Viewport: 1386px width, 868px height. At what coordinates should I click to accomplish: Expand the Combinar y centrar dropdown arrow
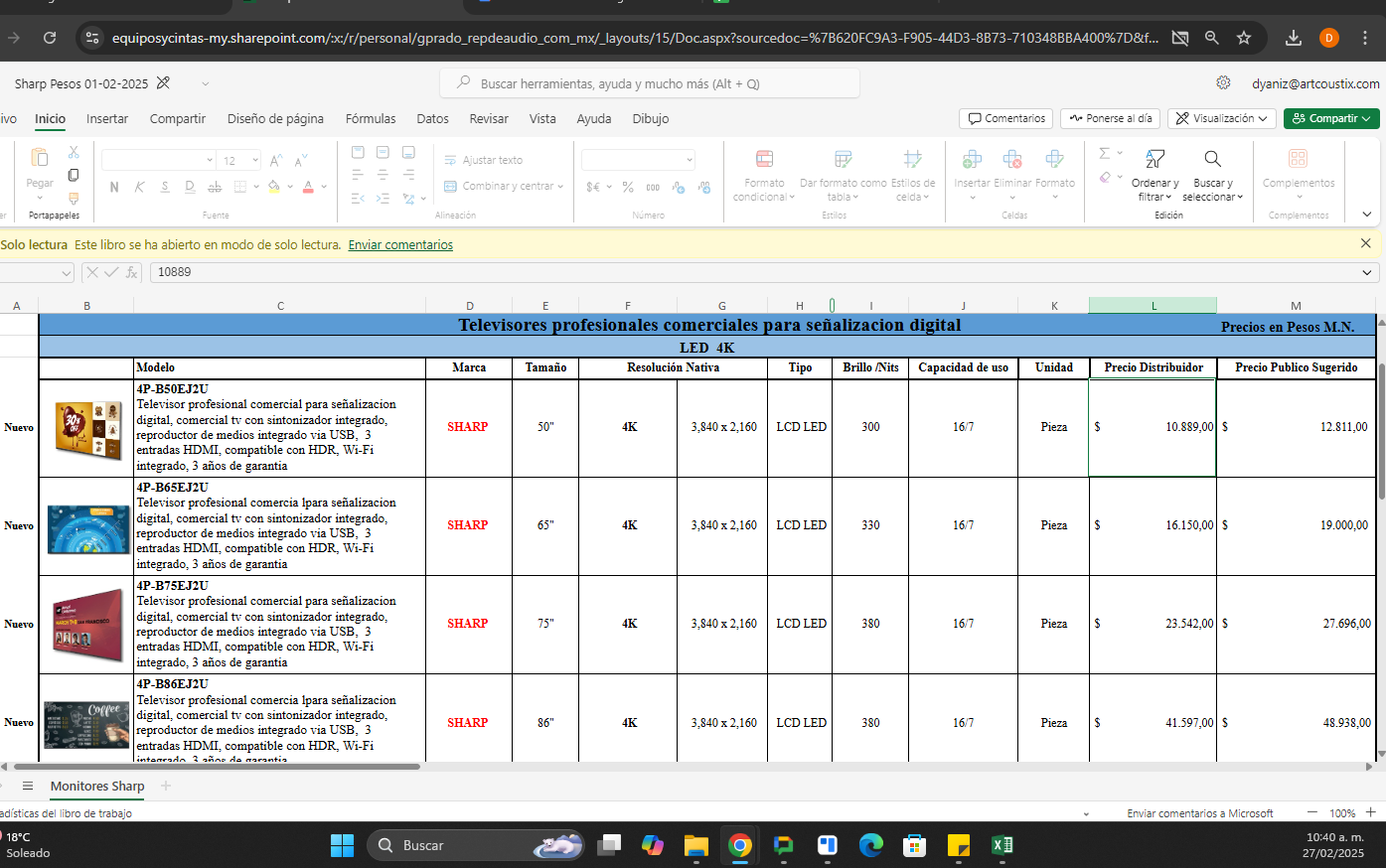560,187
